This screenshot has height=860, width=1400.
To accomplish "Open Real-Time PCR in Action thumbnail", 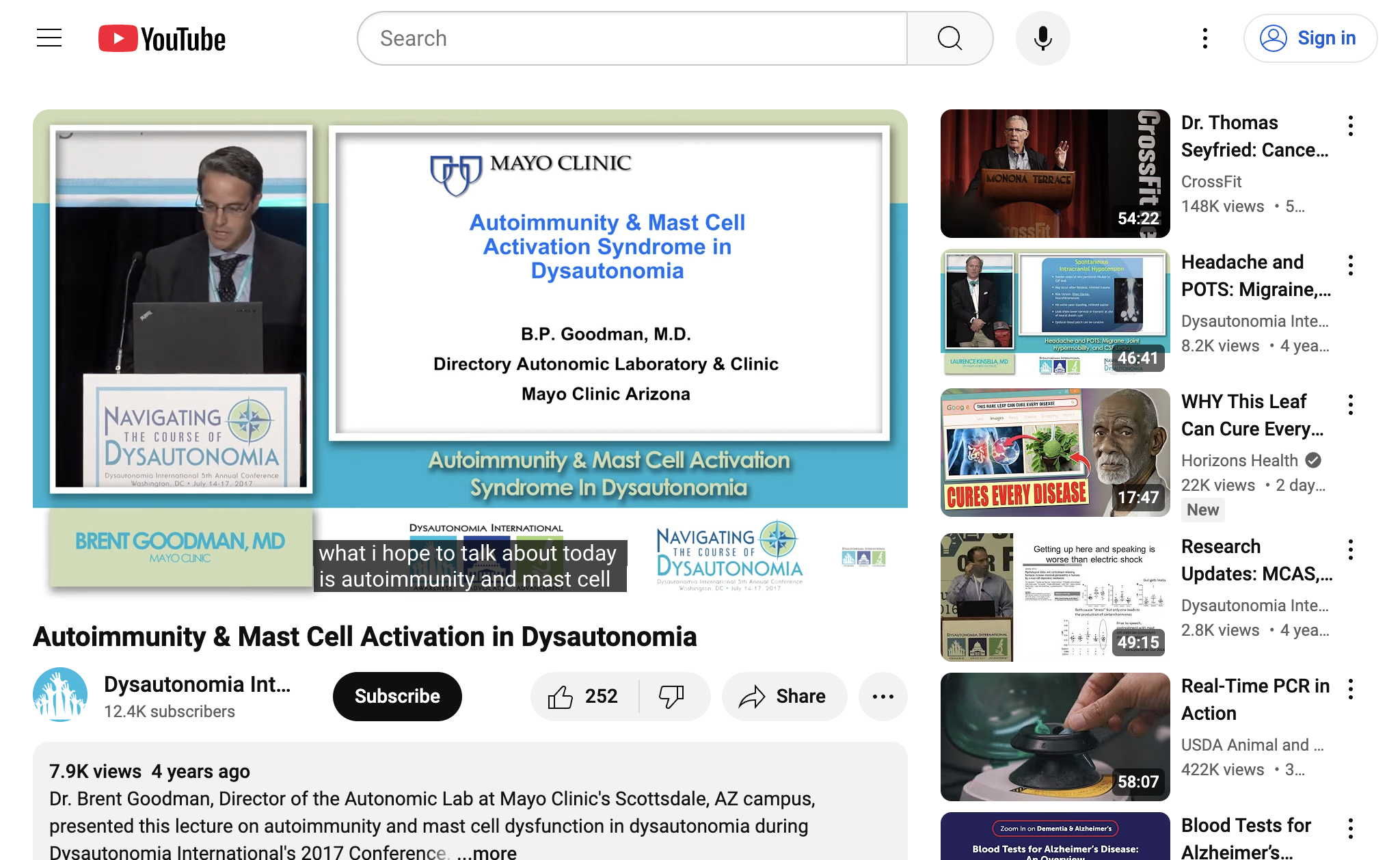I will coord(1055,737).
